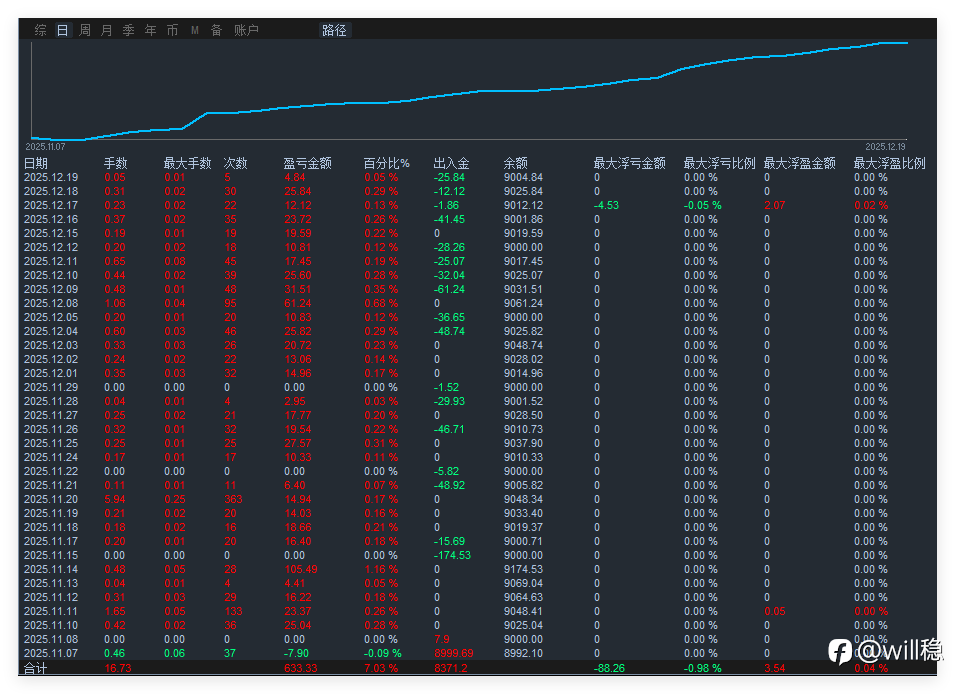Sort by the 次数 column header
955x694 pixels.
[235, 163]
